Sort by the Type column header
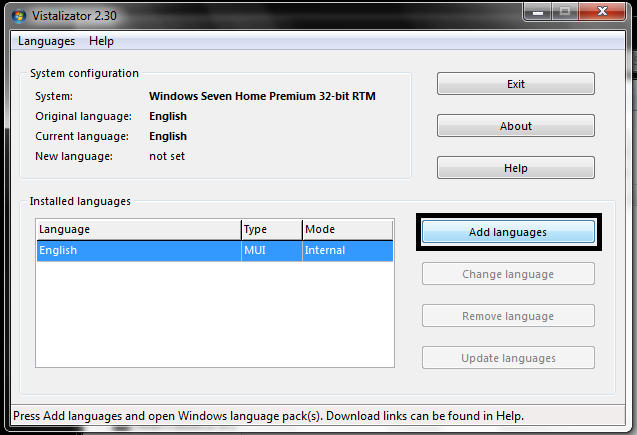637x435 pixels. 272,229
